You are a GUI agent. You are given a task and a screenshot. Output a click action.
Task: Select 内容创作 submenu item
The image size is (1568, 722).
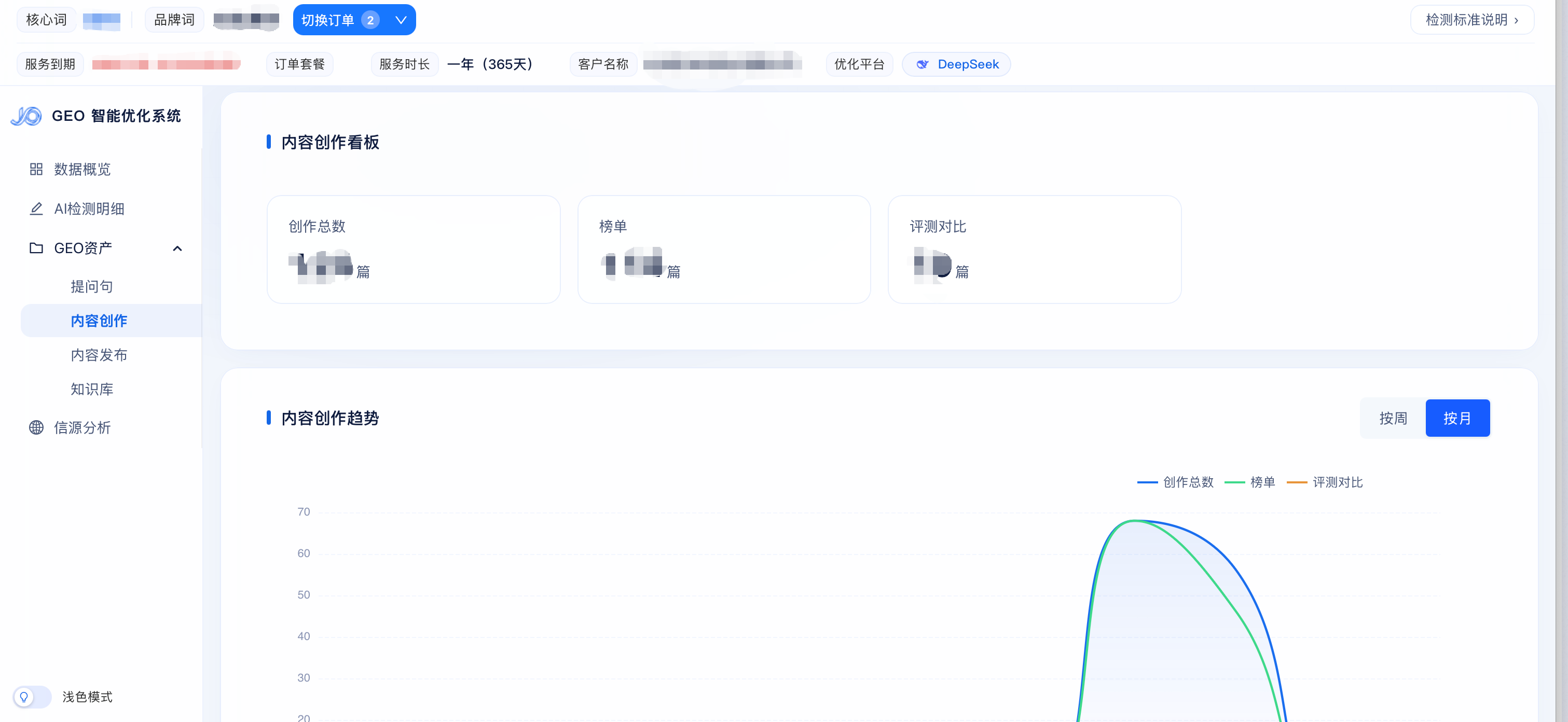point(111,321)
